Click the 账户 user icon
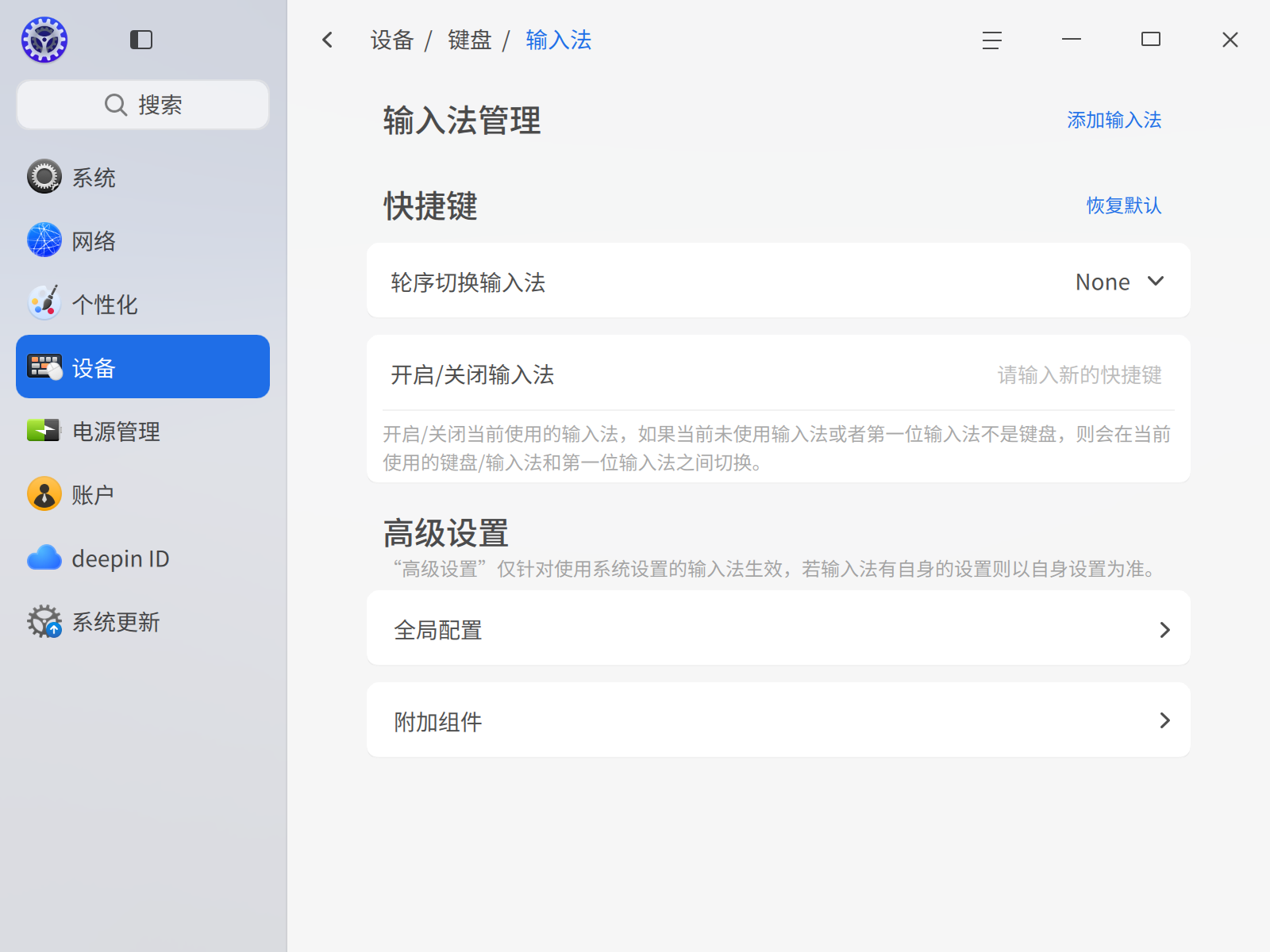The height and width of the screenshot is (952, 1270). 44,494
